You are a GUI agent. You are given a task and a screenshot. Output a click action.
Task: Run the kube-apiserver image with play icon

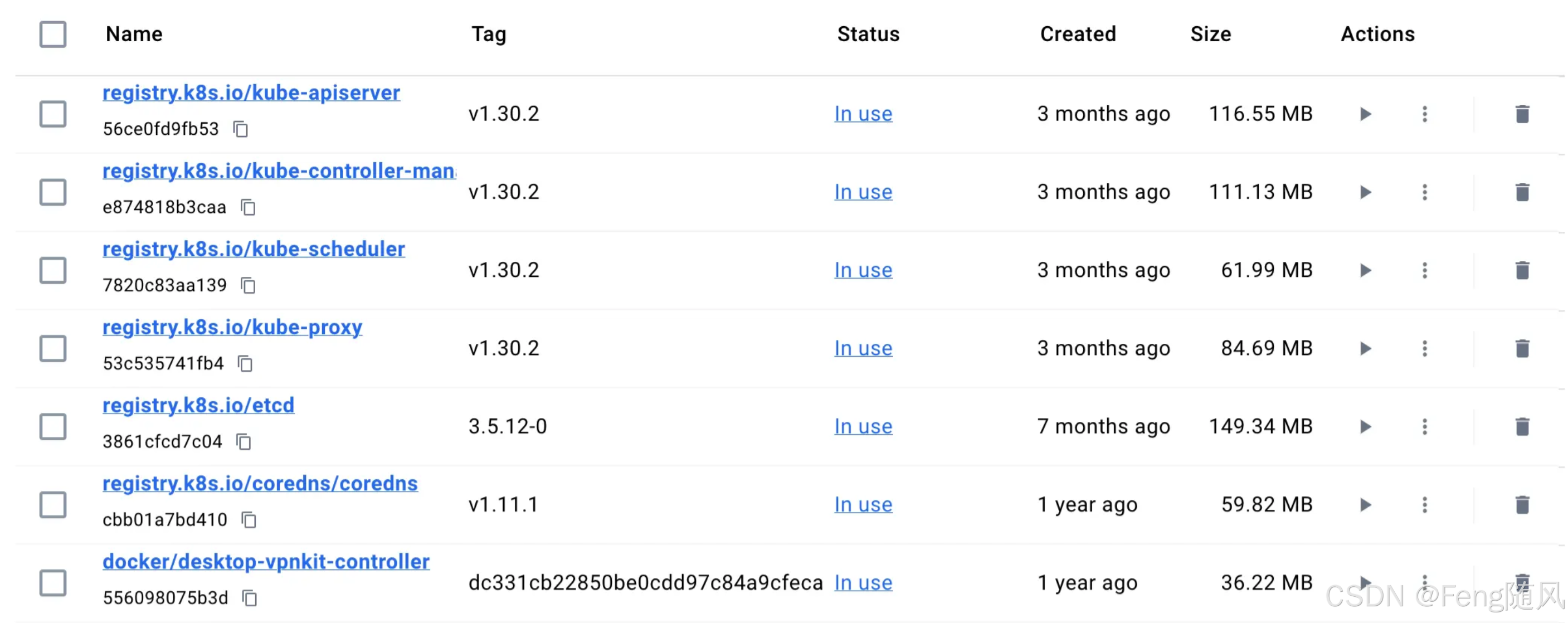coord(1365,114)
